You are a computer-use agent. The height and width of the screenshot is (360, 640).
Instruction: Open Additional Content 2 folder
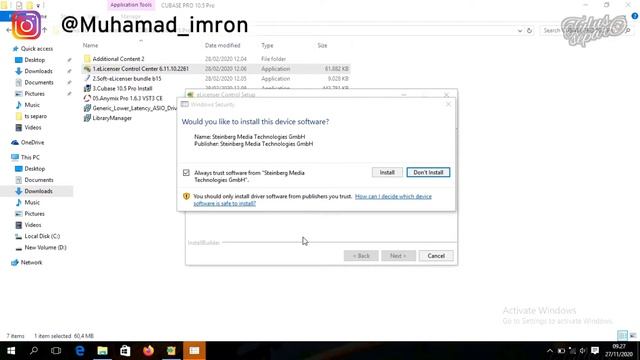118,59
